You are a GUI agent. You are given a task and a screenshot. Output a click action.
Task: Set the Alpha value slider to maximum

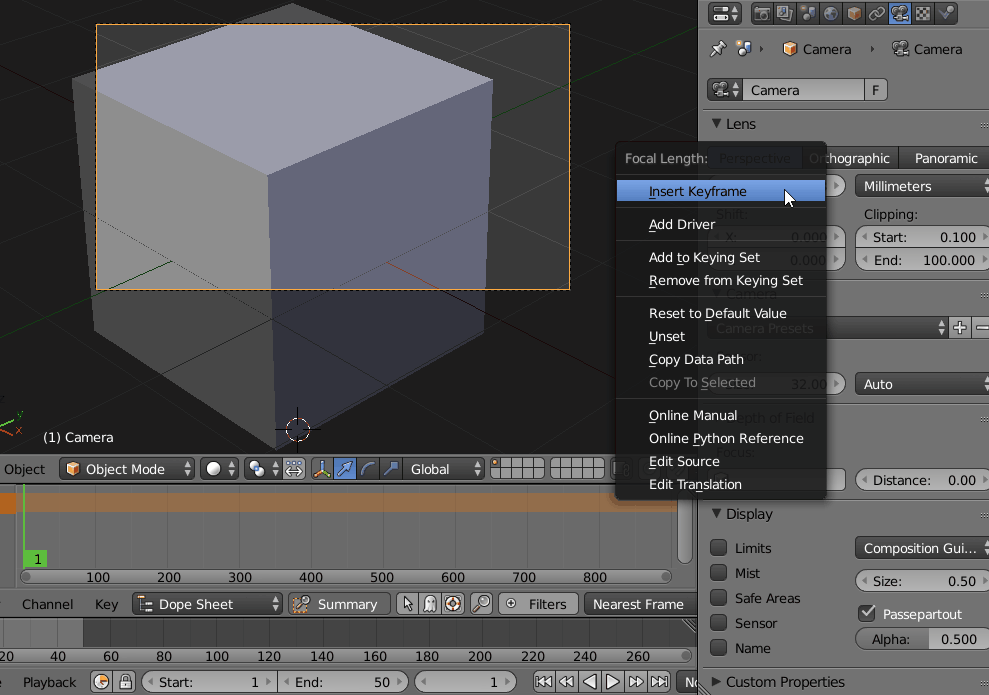click(x=983, y=638)
